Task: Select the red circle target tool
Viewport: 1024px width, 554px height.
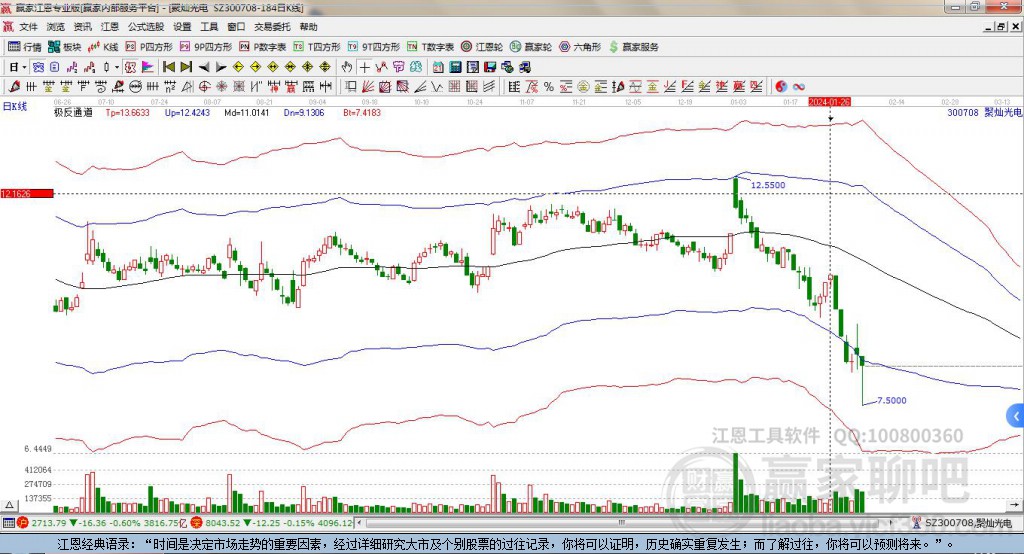Action: click(x=204, y=86)
